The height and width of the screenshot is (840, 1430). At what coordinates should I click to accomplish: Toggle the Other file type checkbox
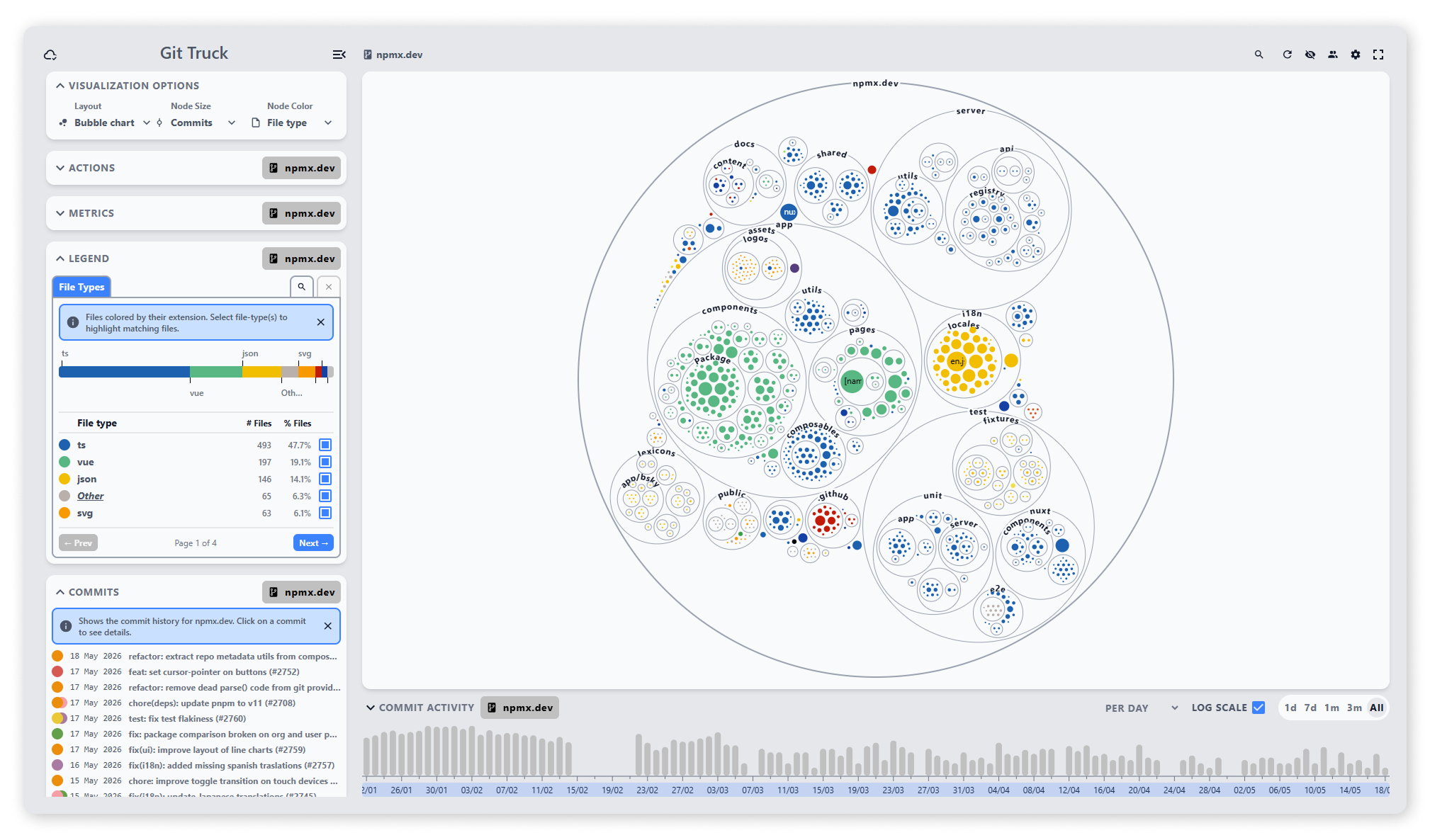click(325, 496)
